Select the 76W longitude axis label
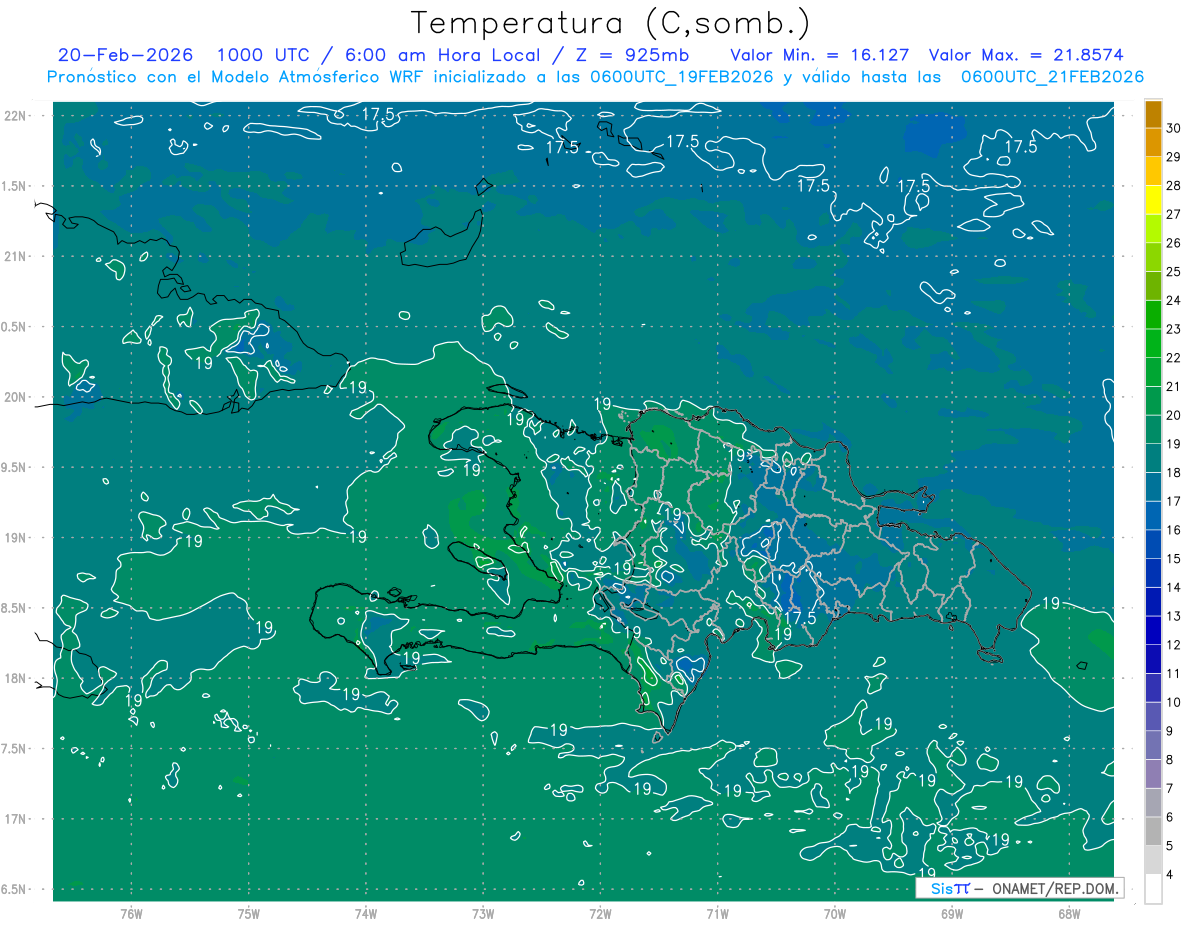This screenshot has height=927, width=1200. [131, 913]
